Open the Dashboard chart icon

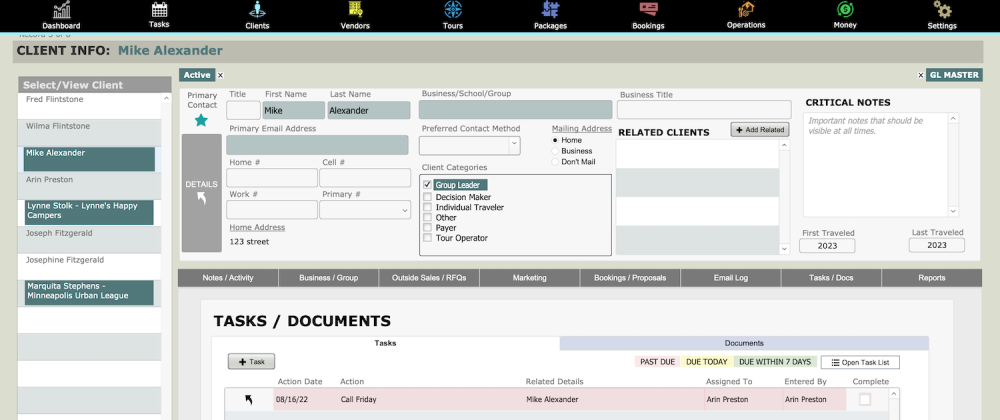(61, 10)
